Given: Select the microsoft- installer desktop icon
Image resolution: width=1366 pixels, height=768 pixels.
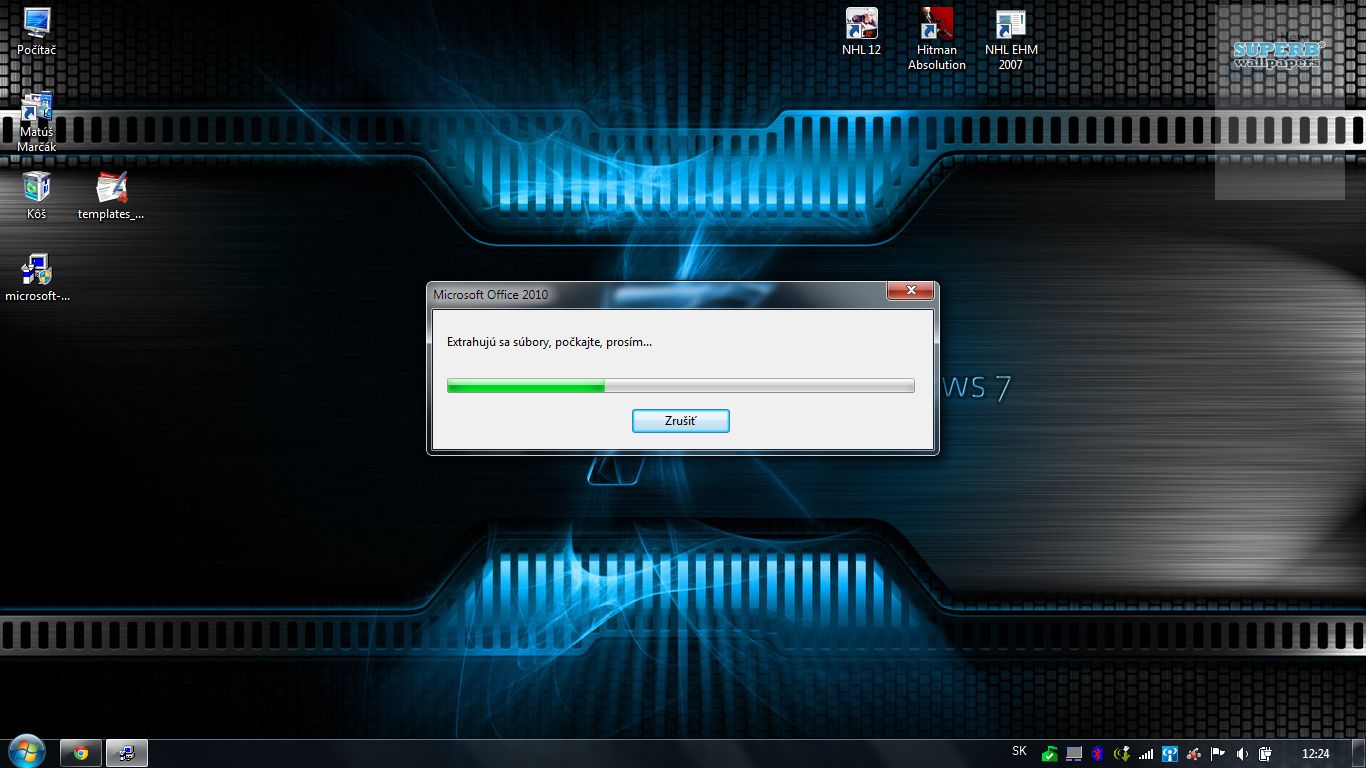Looking at the screenshot, I should coord(37,277).
